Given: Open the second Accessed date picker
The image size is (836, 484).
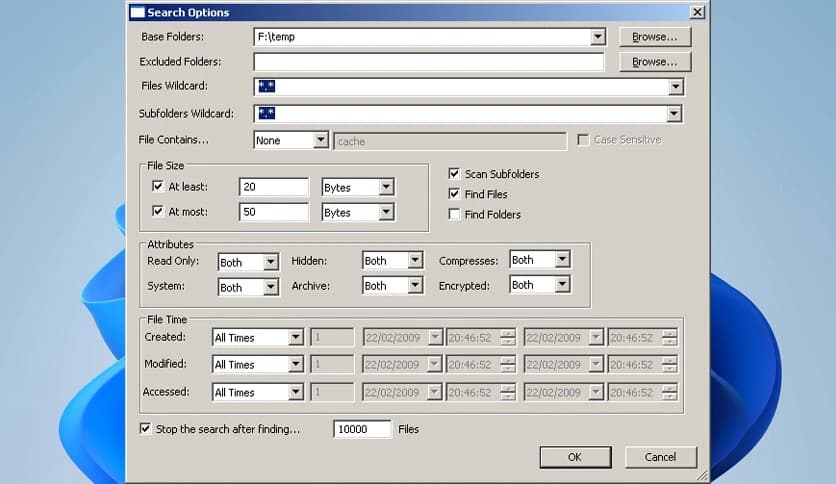Looking at the screenshot, I should (596, 392).
